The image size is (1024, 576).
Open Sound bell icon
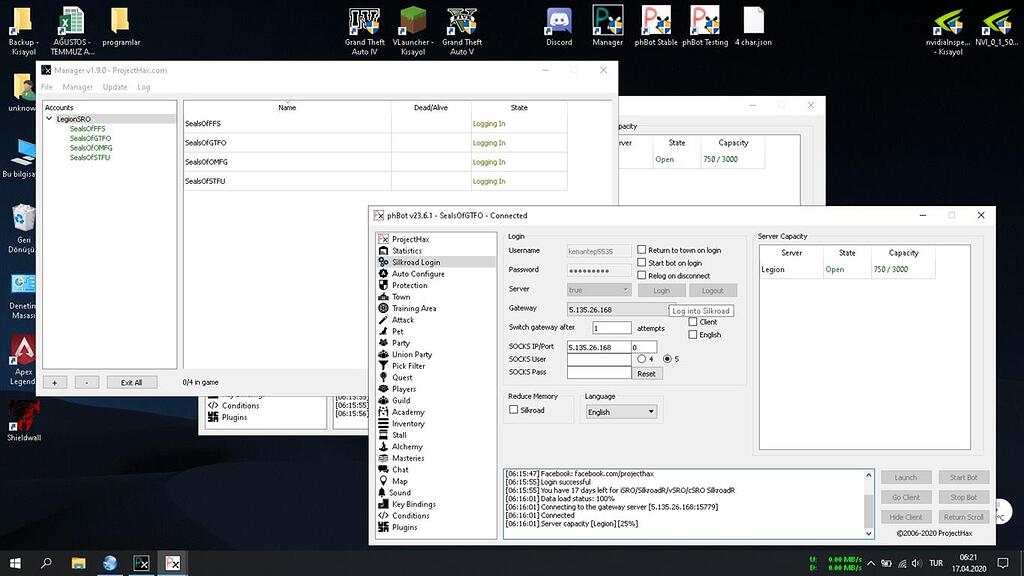(x=383, y=493)
